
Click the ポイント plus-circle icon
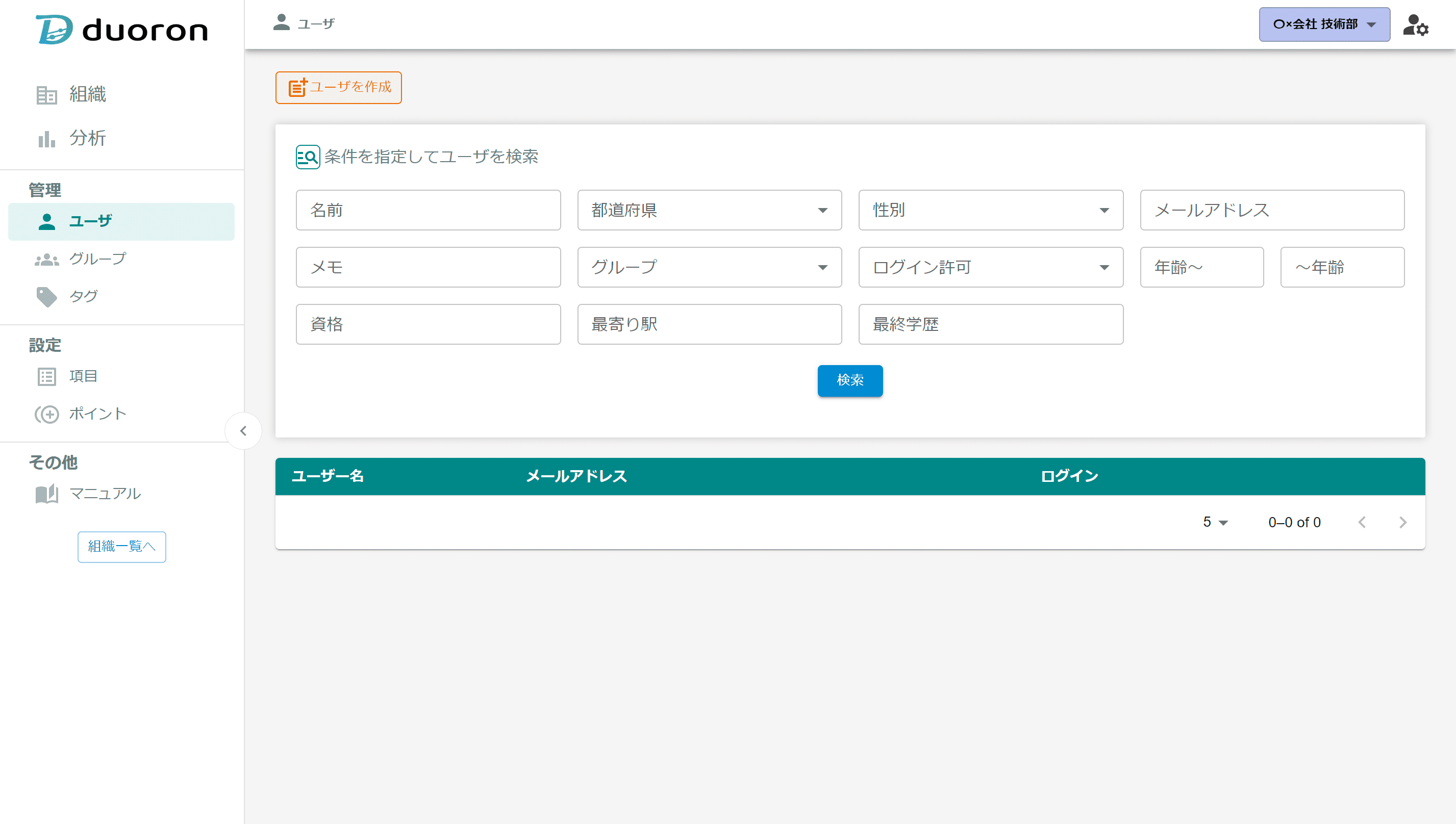pyautogui.click(x=46, y=414)
